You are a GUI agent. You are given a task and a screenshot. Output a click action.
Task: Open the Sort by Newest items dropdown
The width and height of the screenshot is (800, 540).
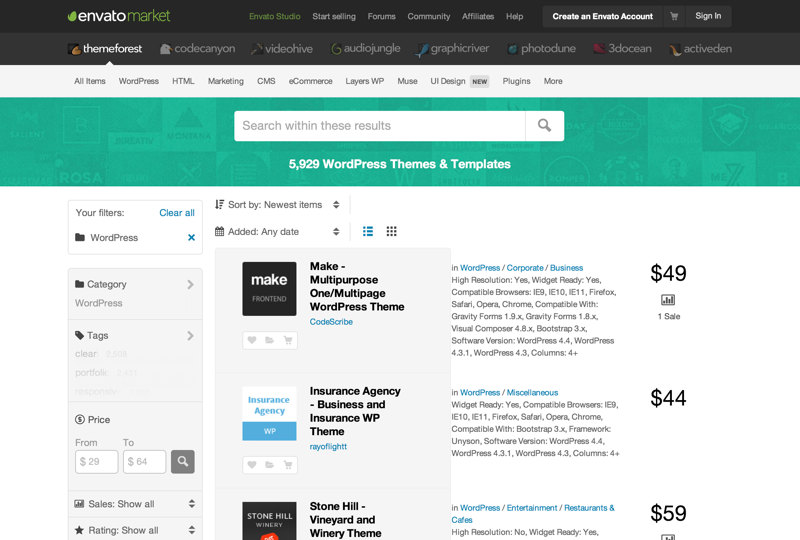(277, 205)
